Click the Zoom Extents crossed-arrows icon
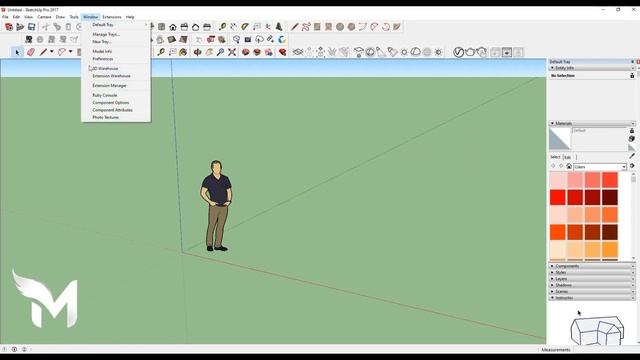 point(232,52)
